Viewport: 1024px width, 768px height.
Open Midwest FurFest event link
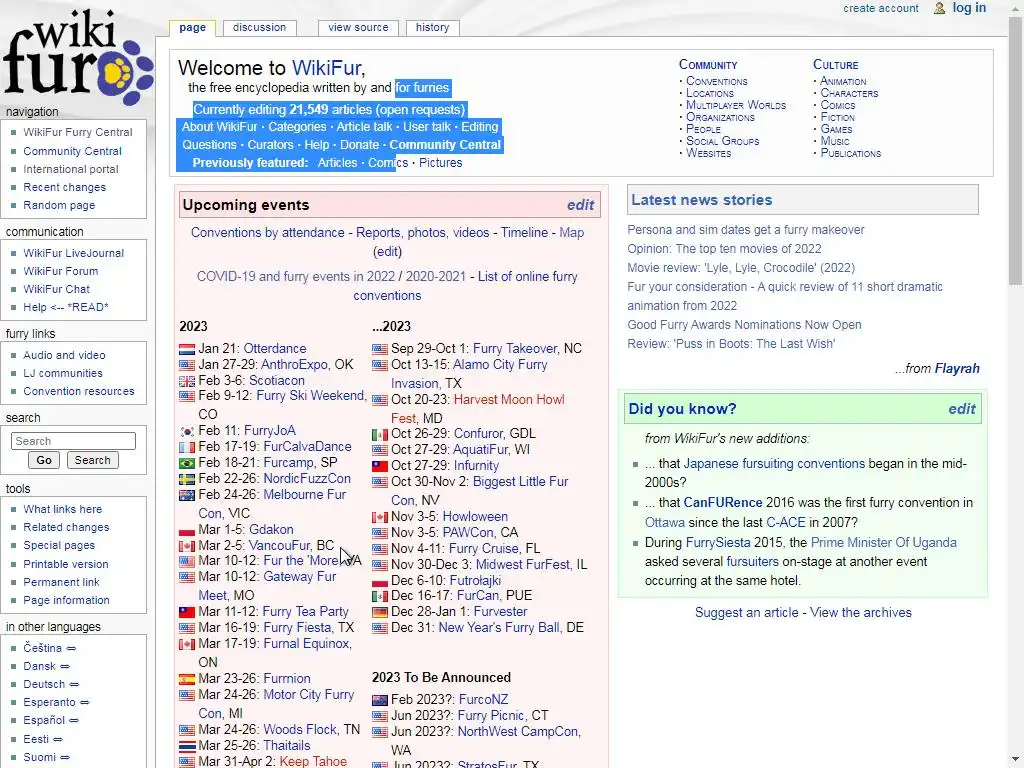(522, 564)
